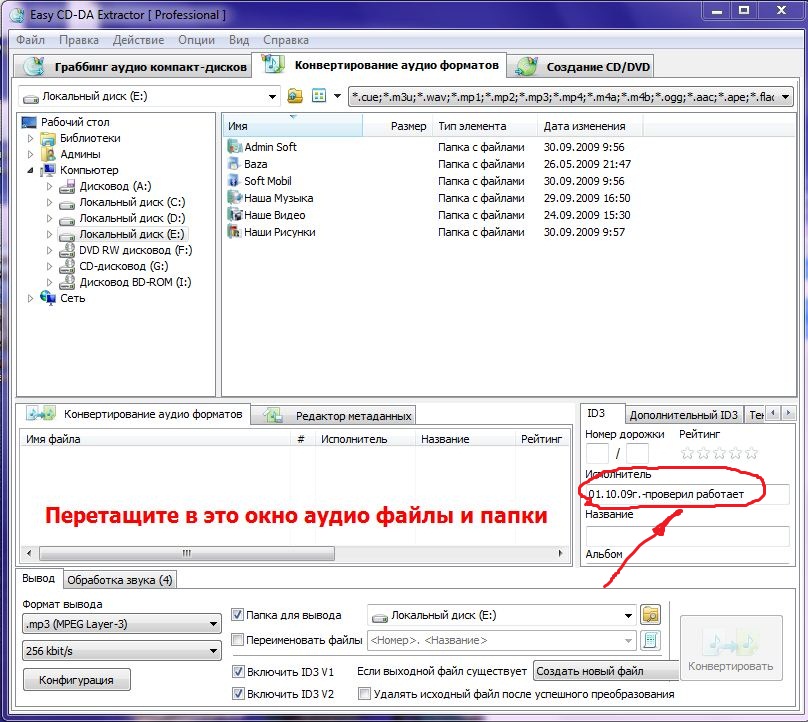Click the Дисковод (A:) floppy icon
The width and height of the screenshot is (808, 722).
pos(67,186)
